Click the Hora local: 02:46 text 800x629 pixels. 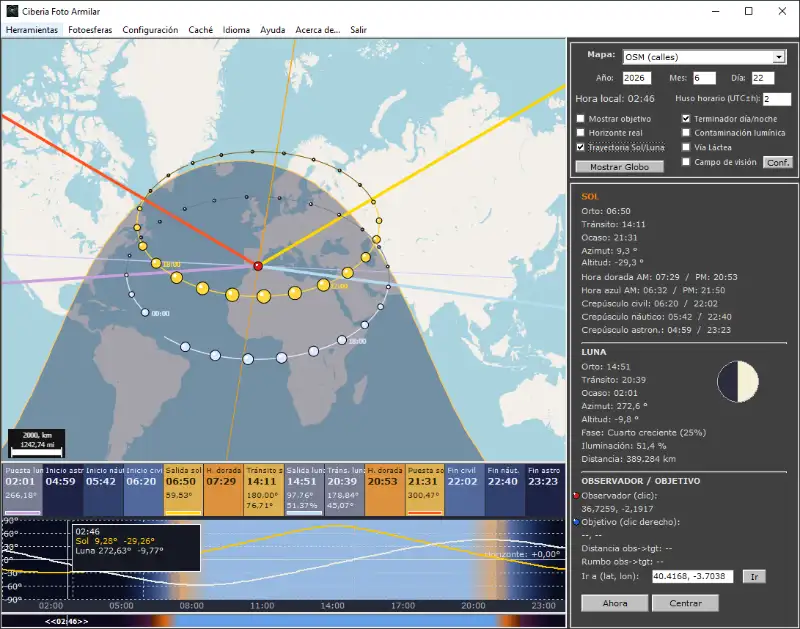(x=615, y=99)
